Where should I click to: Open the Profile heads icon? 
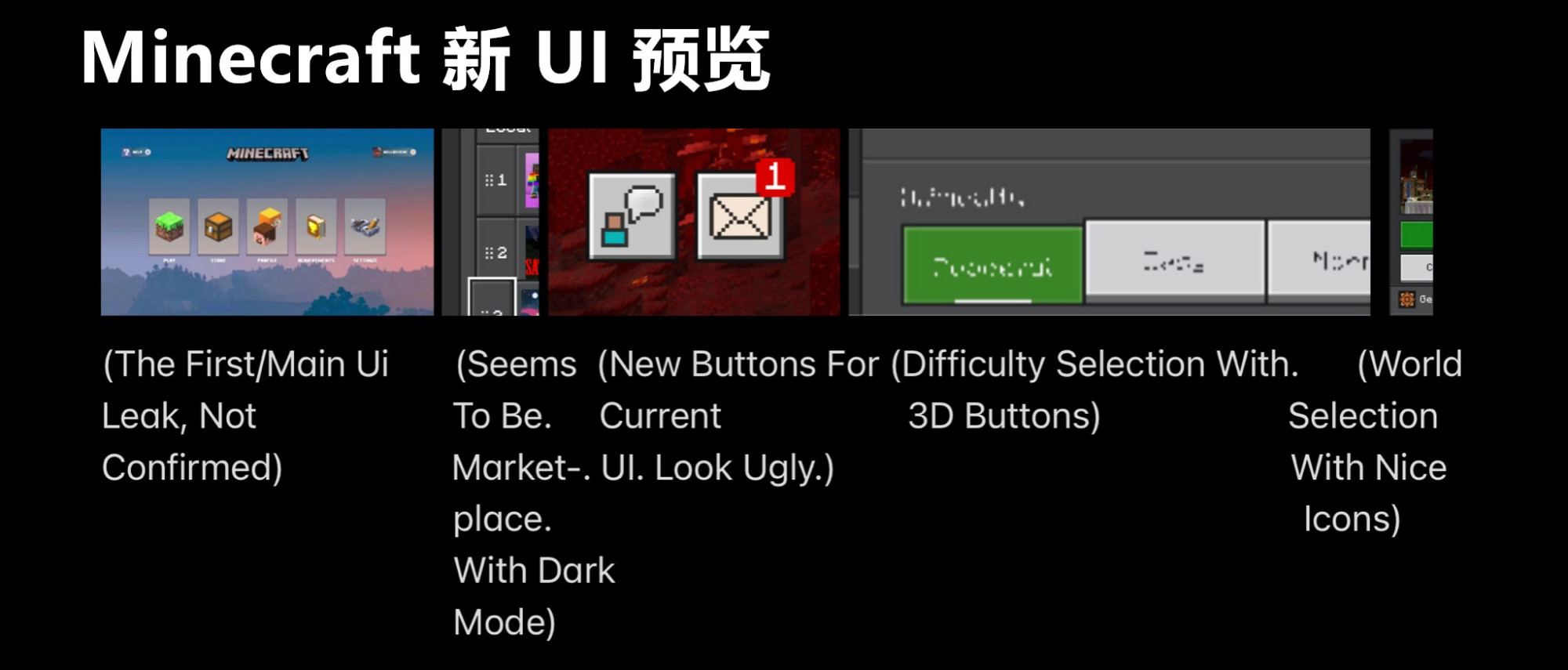(267, 226)
